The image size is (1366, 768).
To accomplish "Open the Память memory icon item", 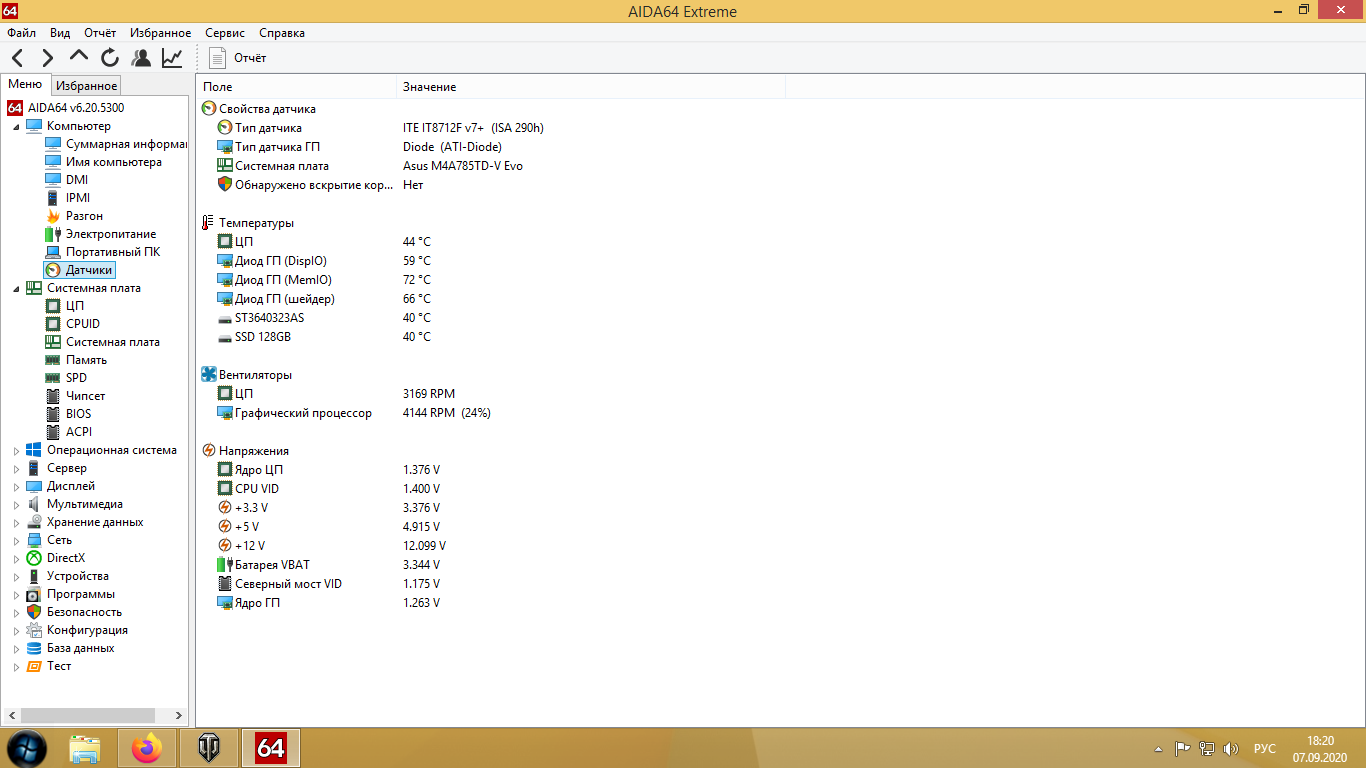I will tap(53, 360).
